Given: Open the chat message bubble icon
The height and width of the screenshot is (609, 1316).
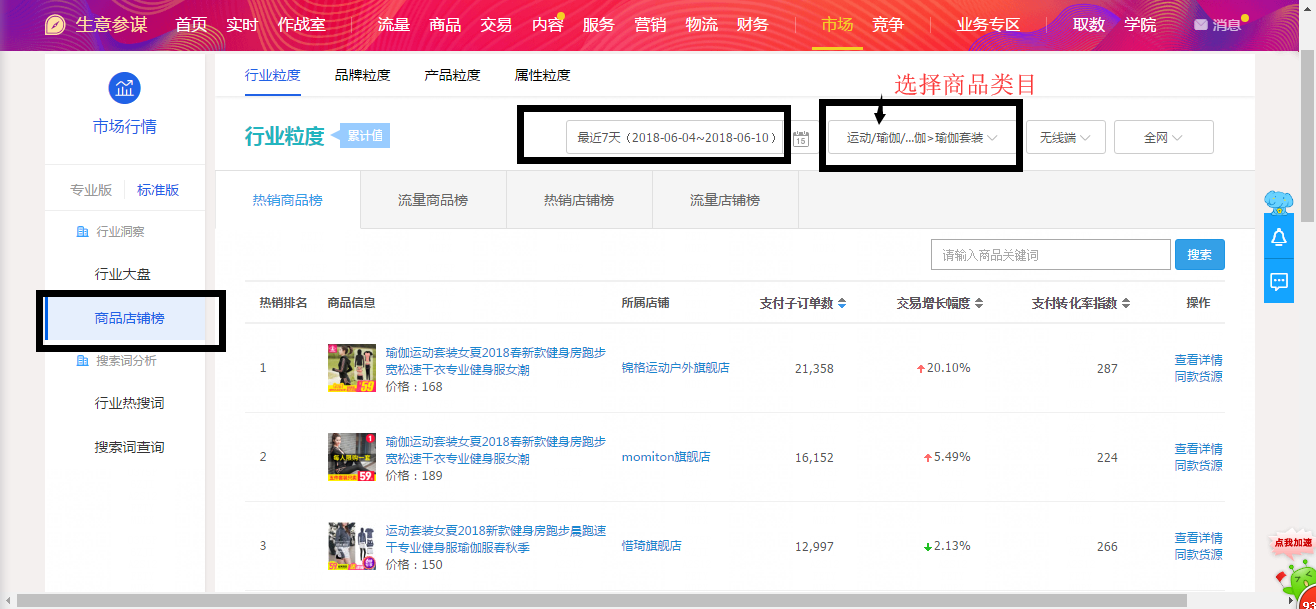Looking at the screenshot, I should click(1278, 282).
